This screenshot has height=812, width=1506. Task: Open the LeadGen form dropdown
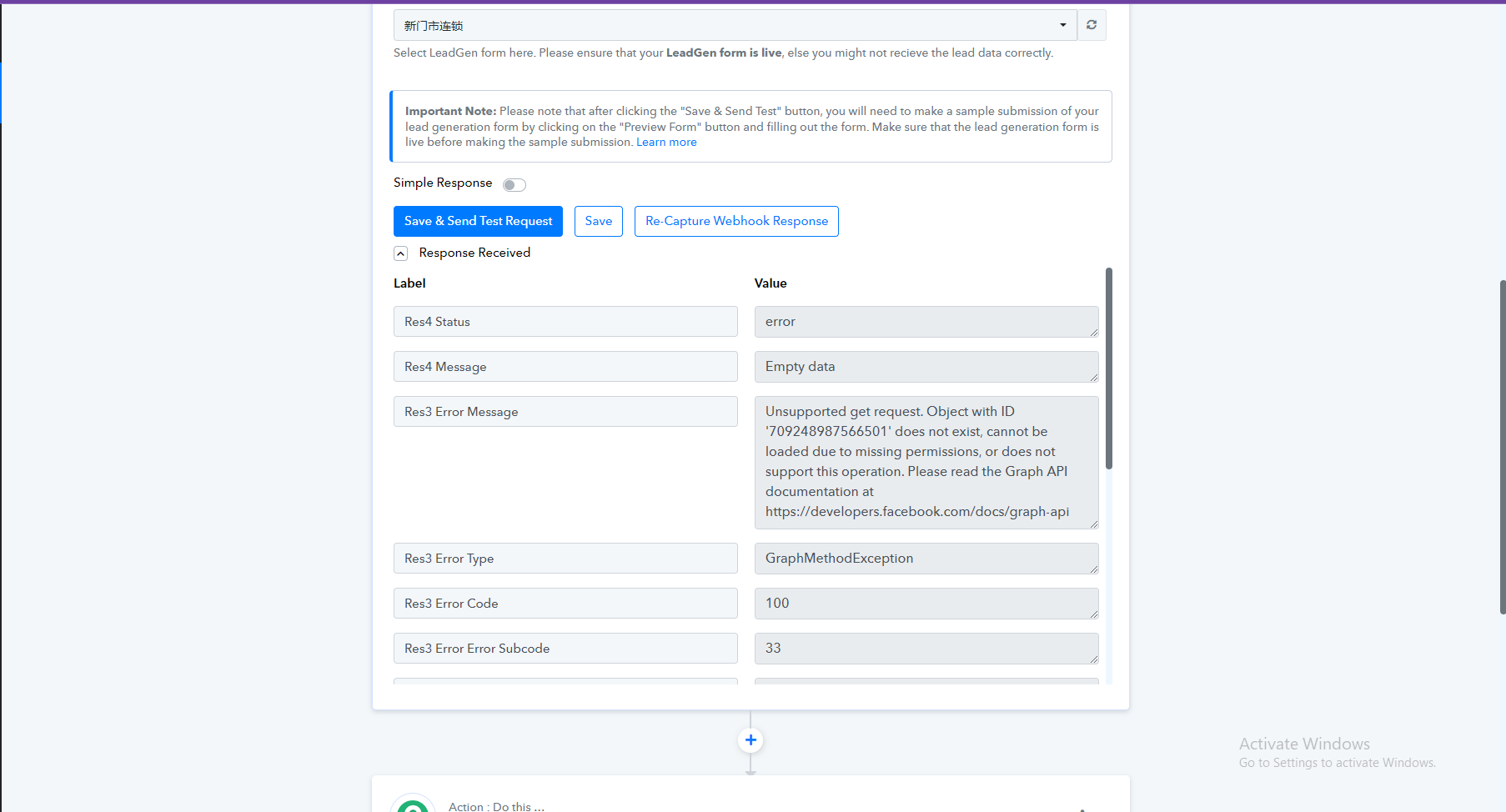click(735, 25)
